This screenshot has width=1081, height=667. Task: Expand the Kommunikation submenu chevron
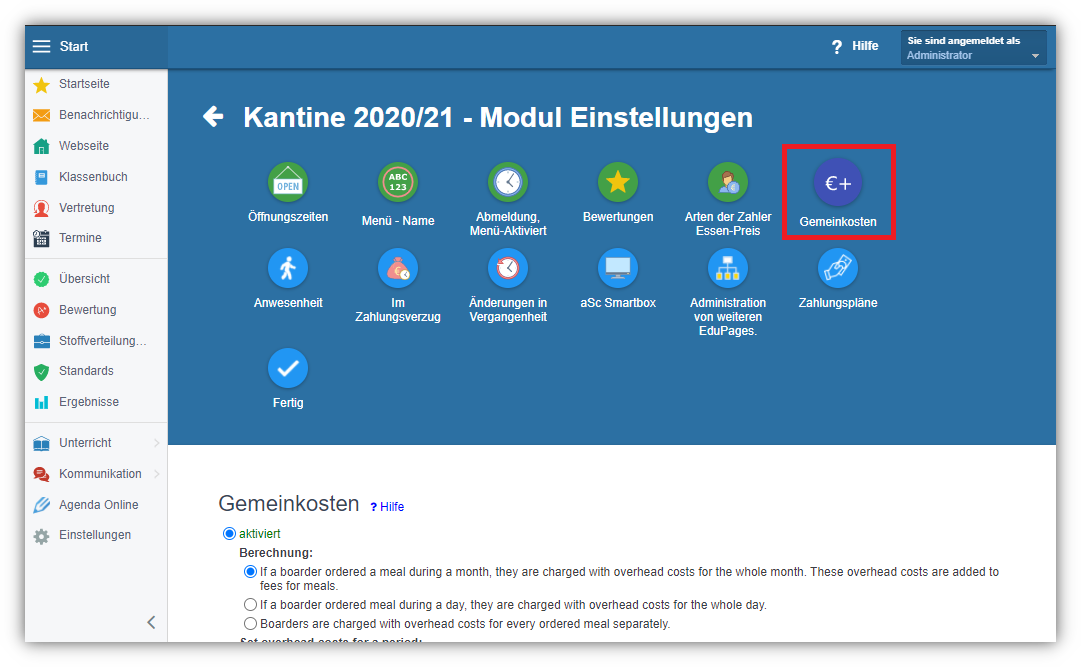[156, 474]
